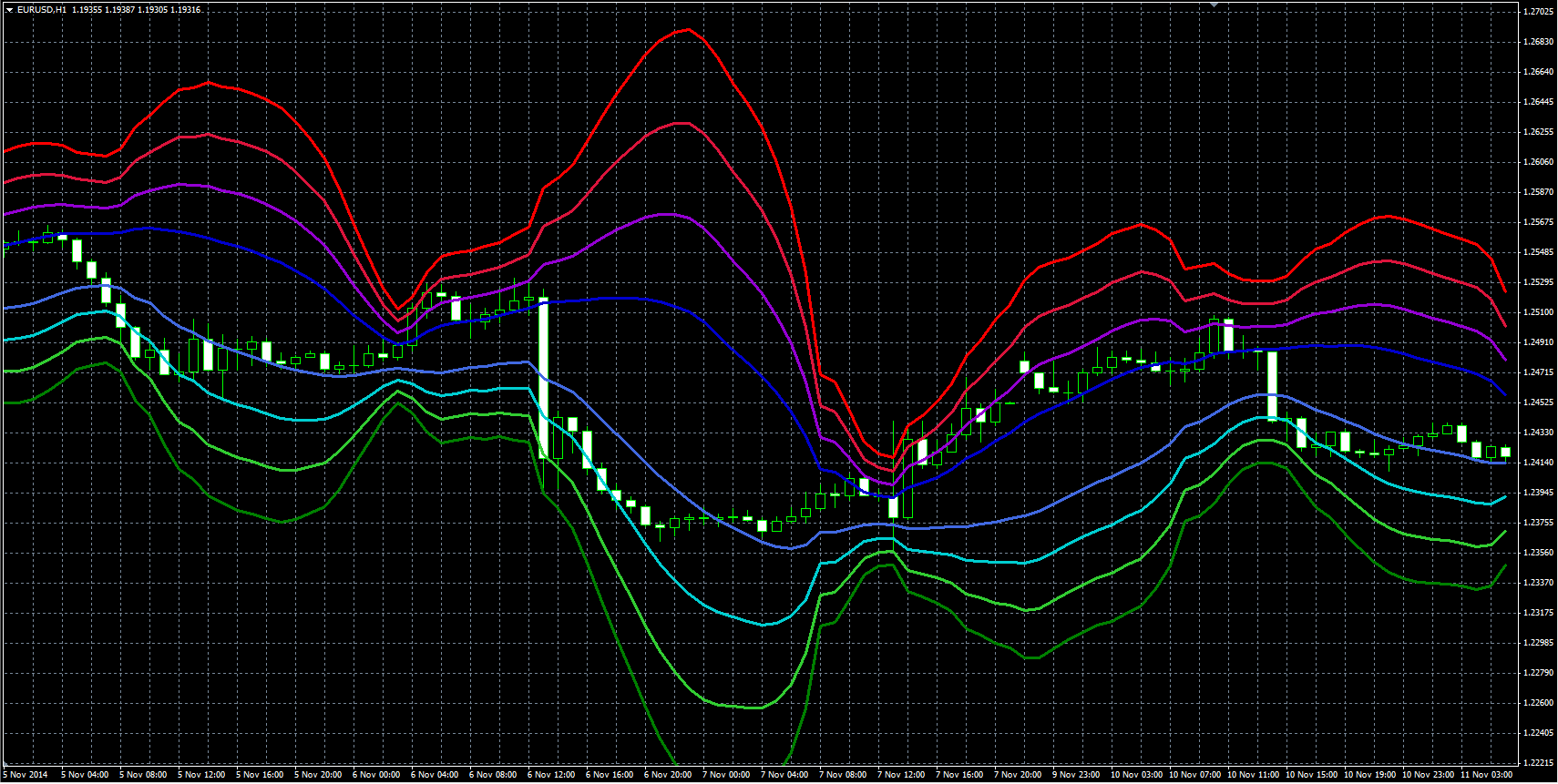
Task: Click the 5 Nov 2014 date label
Action: pos(26,775)
